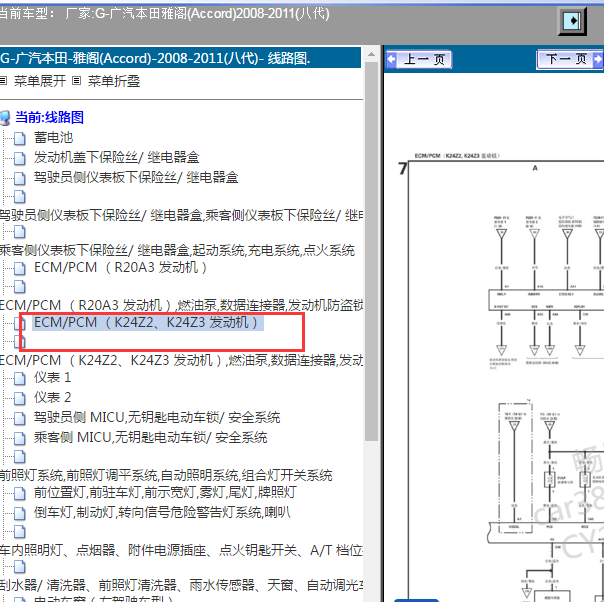This screenshot has height=602, width=604.
Task: Open ECM/PCM（R20A3 发动机）diagram
Action: coord(121,267)
